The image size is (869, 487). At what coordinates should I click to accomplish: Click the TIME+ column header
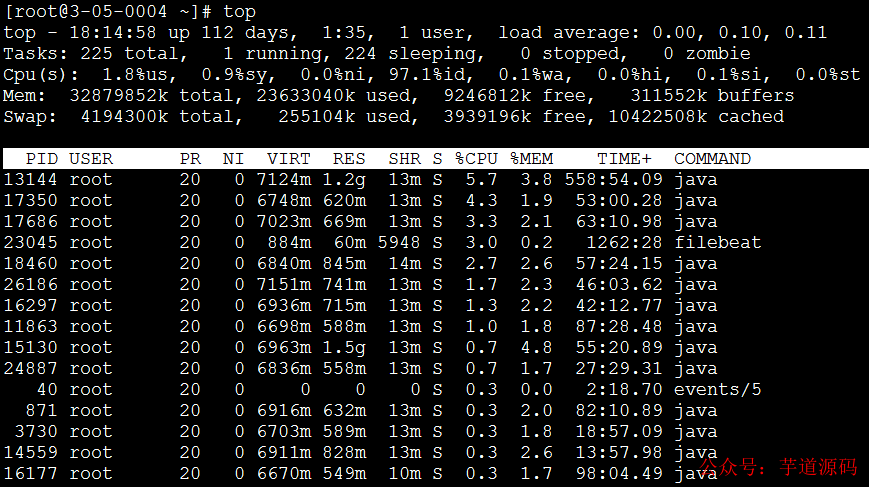click(624, 159)
